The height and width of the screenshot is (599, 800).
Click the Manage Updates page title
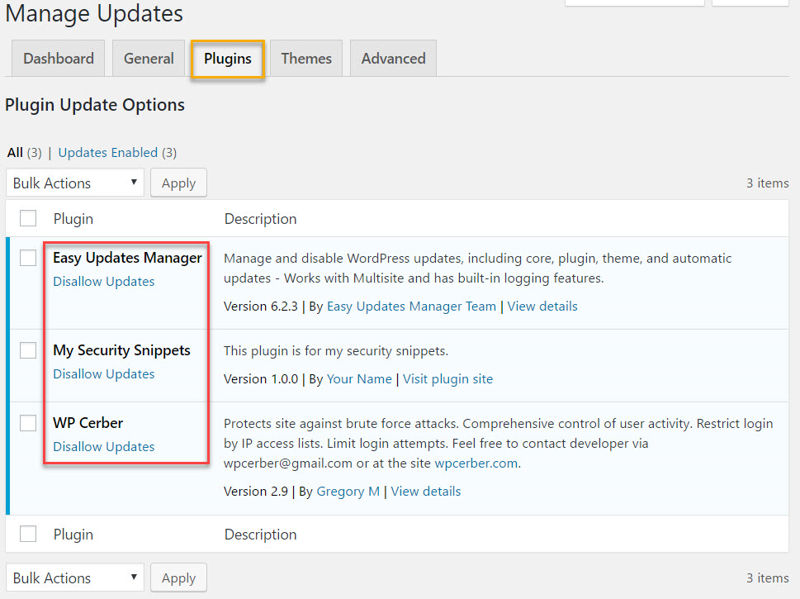94,13
